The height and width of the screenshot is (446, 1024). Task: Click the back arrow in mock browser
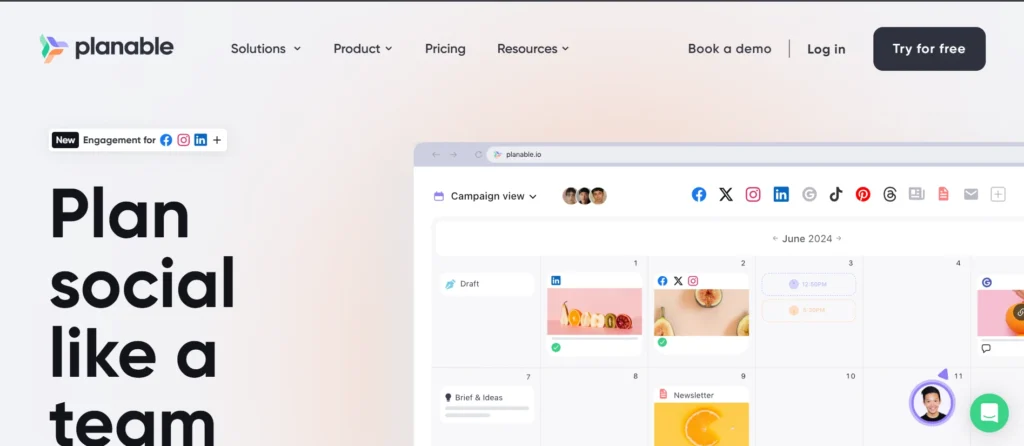436,155
